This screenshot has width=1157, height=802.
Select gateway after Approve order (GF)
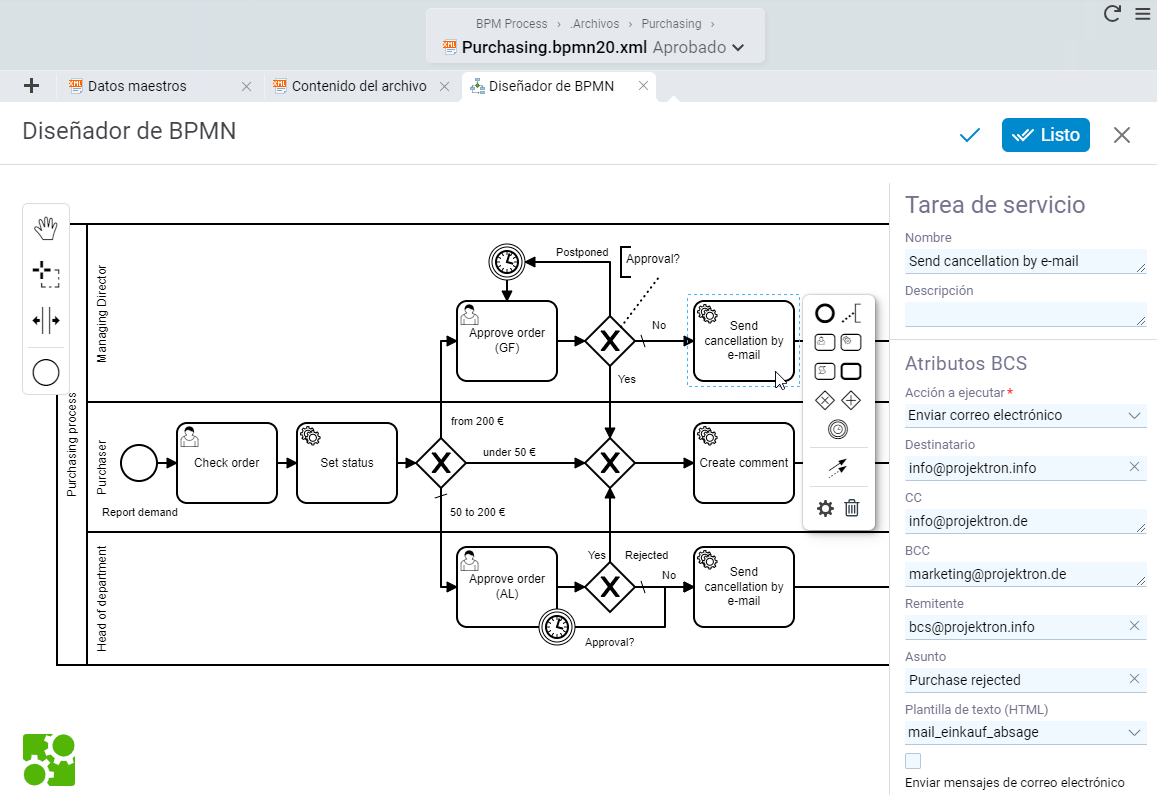click(x=609, y=341)
